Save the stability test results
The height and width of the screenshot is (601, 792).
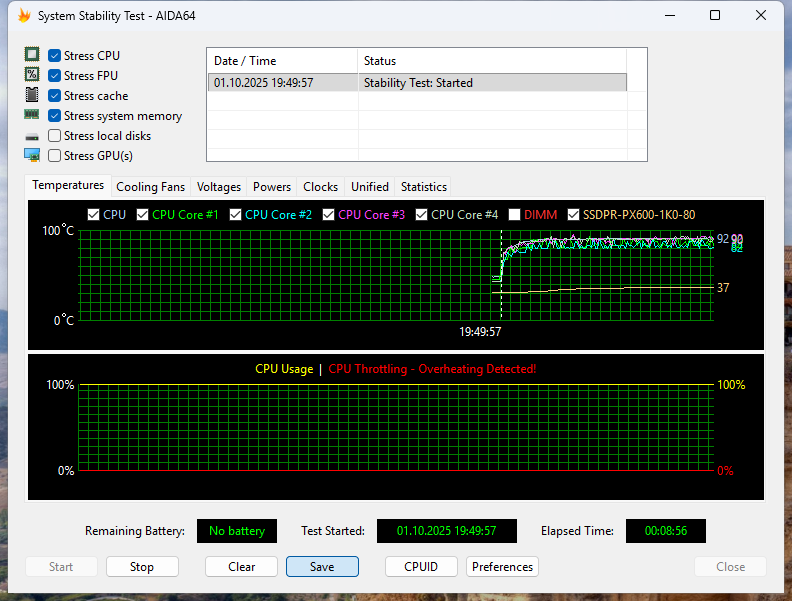322,567
